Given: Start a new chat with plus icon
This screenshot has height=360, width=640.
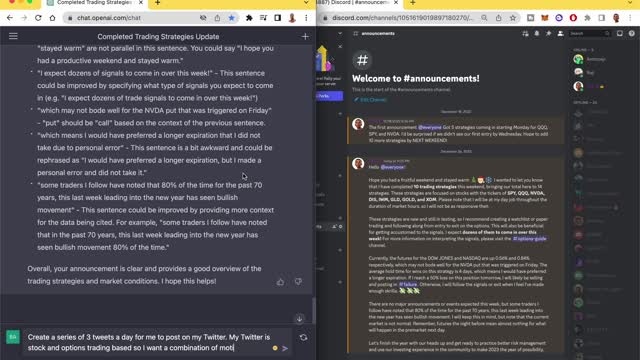Looking at the screenshot, I should click(305, 36).
